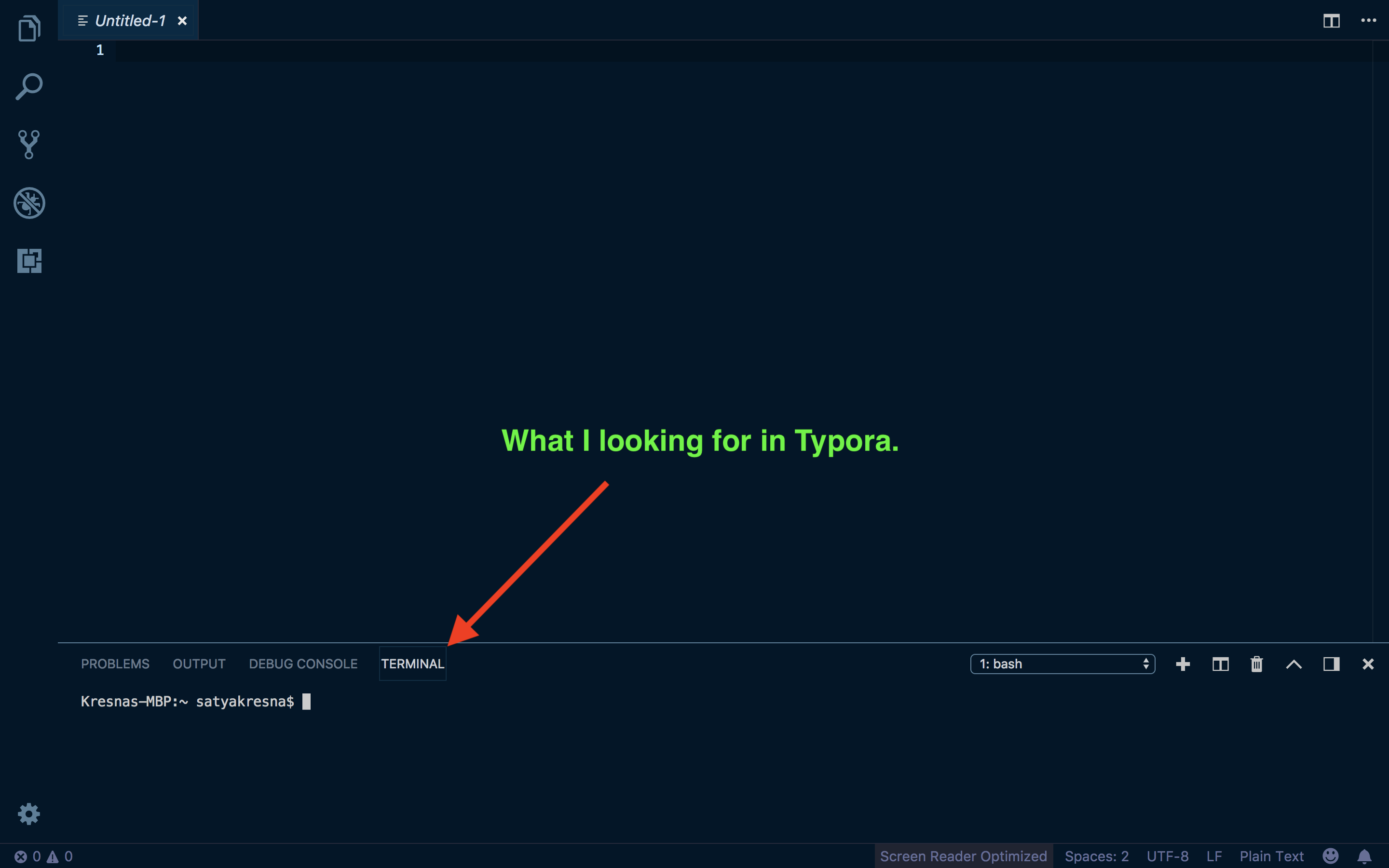1389x868 pixels.
Task: Open the Search panel
Action: point(29,87)
